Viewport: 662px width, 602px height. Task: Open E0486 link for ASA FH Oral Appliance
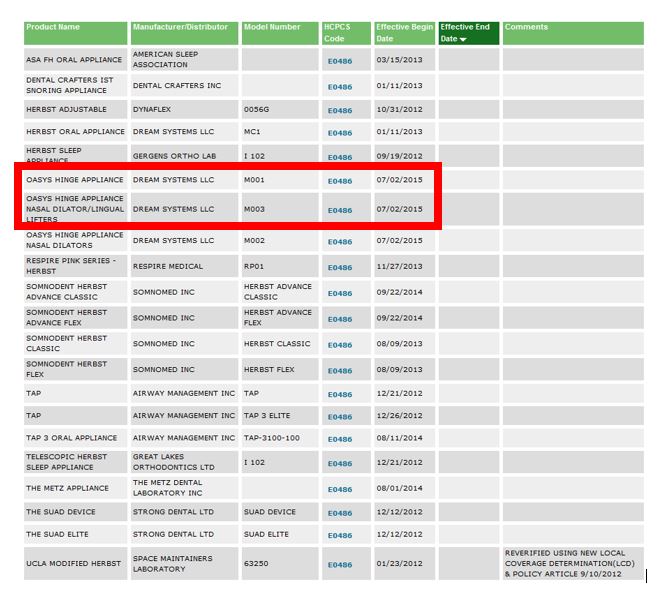340,61
